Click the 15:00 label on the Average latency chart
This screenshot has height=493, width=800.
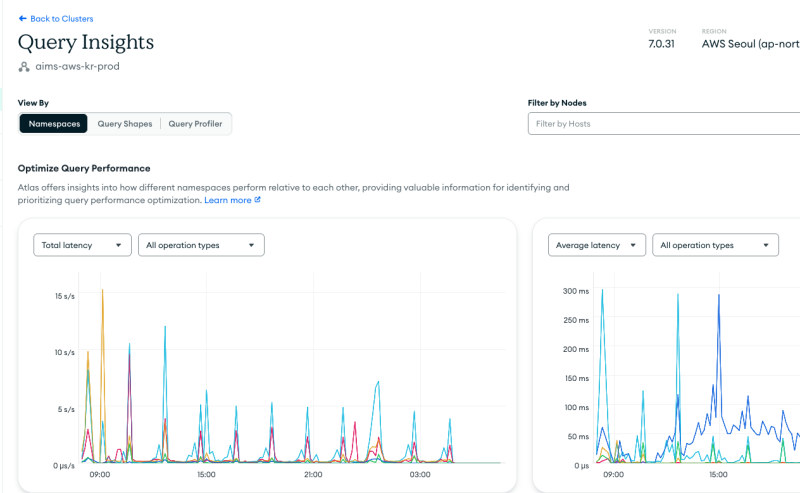click(717, 475)
